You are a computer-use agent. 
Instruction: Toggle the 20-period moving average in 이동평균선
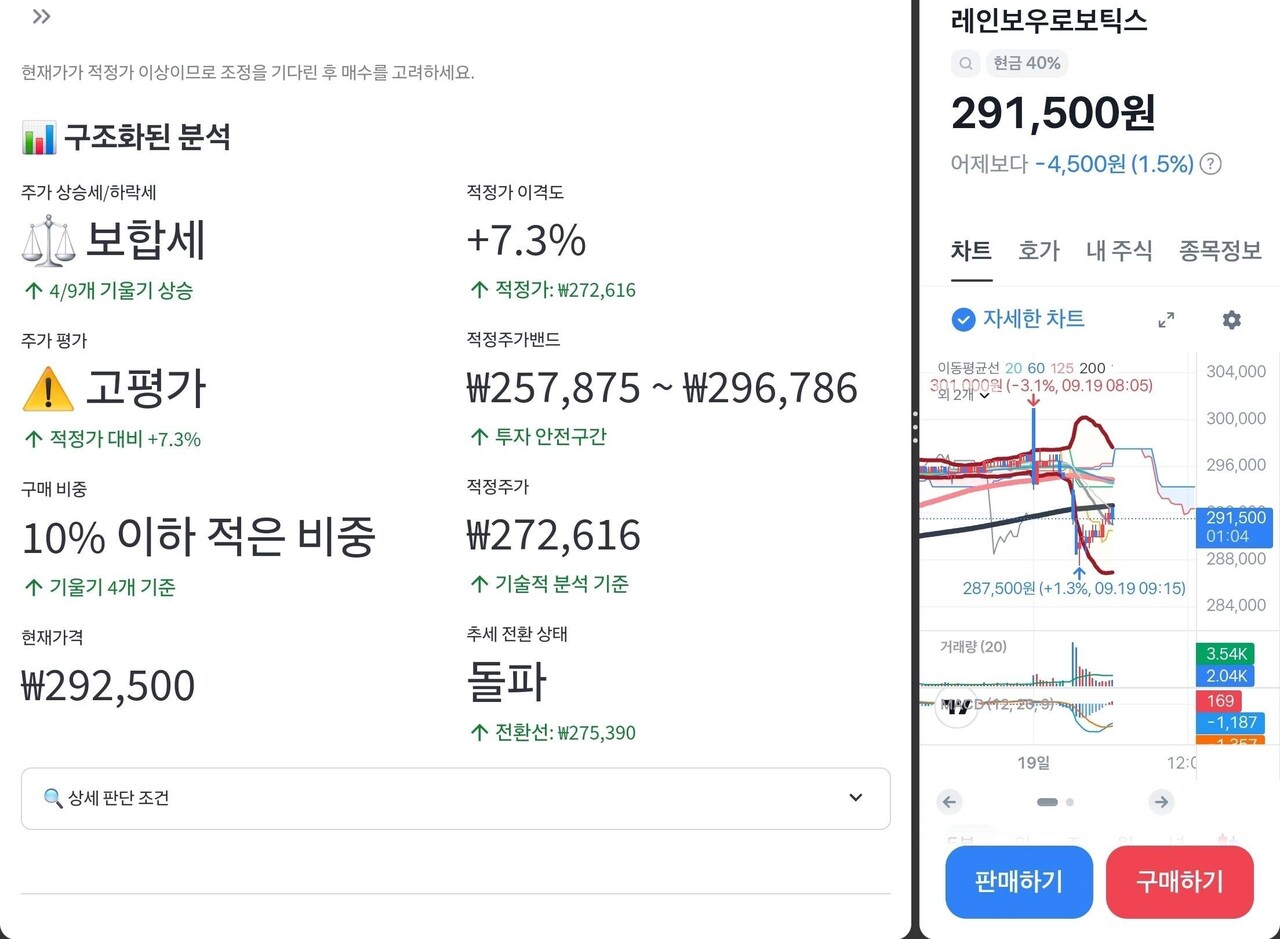(1013, 368)
